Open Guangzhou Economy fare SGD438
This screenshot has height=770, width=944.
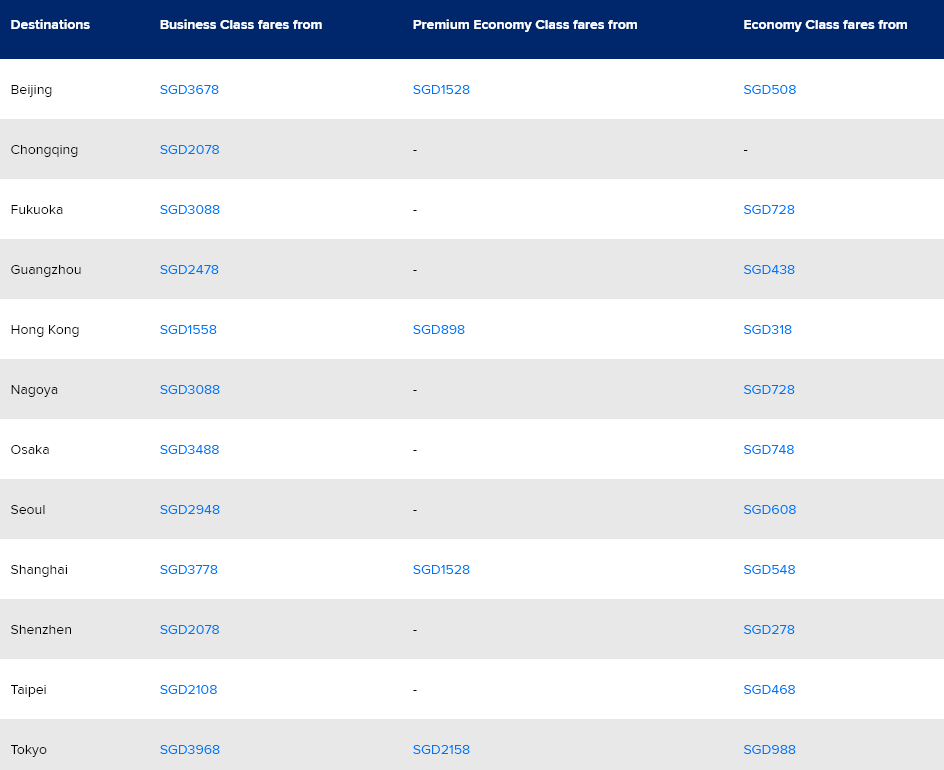coord(768,270)
